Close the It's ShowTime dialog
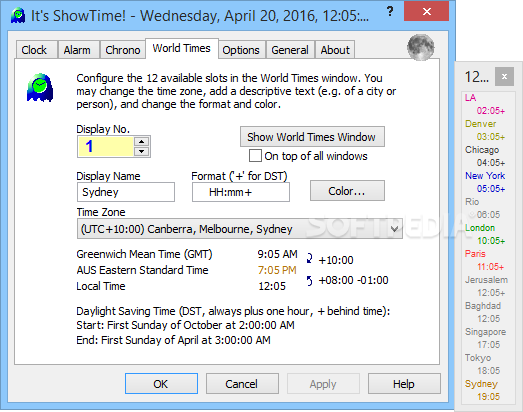The height and width of the screenshot is (412, 523). 427,12
